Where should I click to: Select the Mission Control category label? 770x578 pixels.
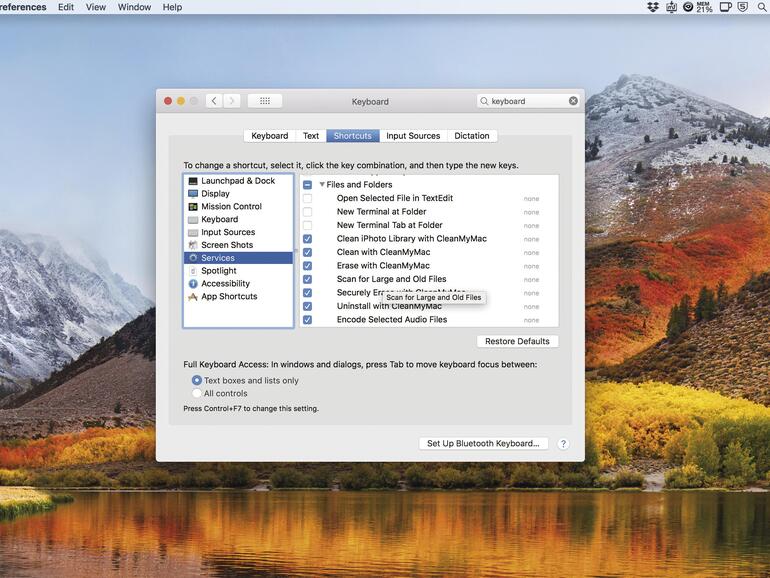[x=231, y=207]
